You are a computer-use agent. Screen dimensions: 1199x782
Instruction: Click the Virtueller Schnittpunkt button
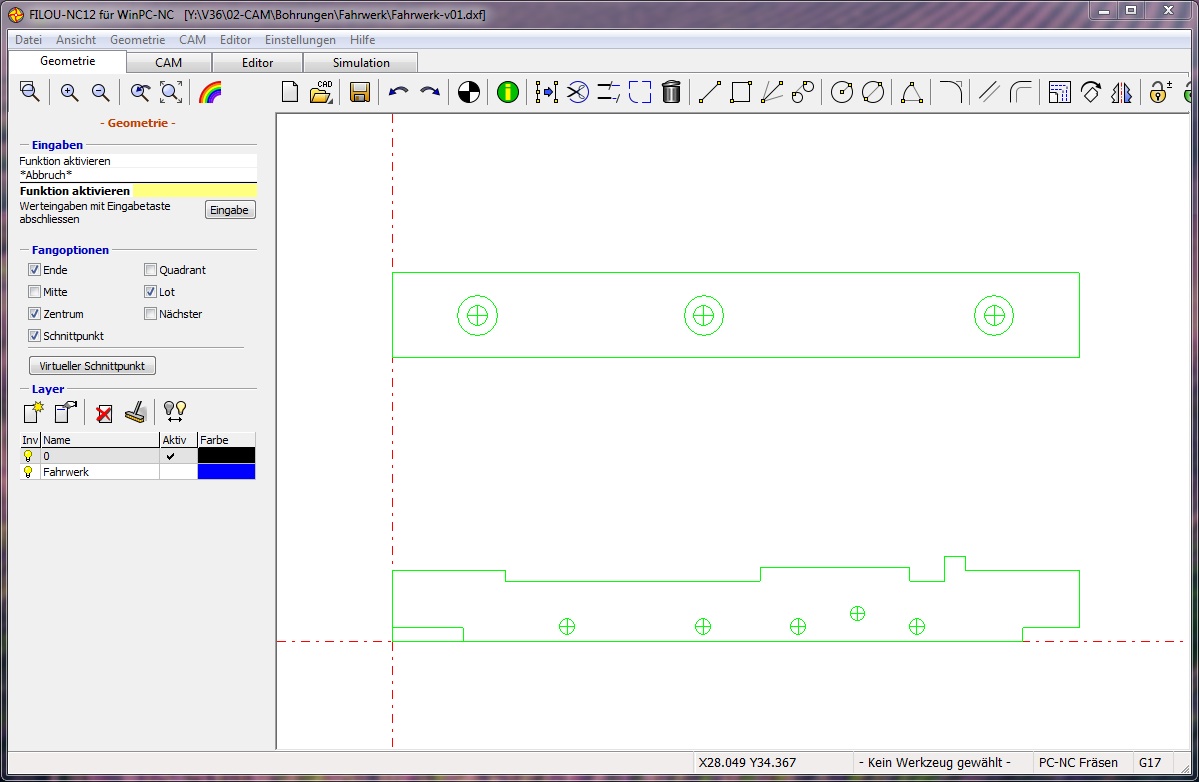(x=92, y=365)
